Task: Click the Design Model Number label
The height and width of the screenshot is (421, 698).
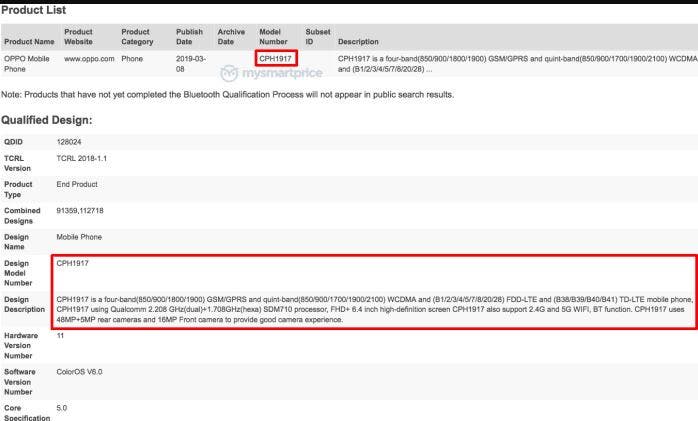Action: click(18, 273)
